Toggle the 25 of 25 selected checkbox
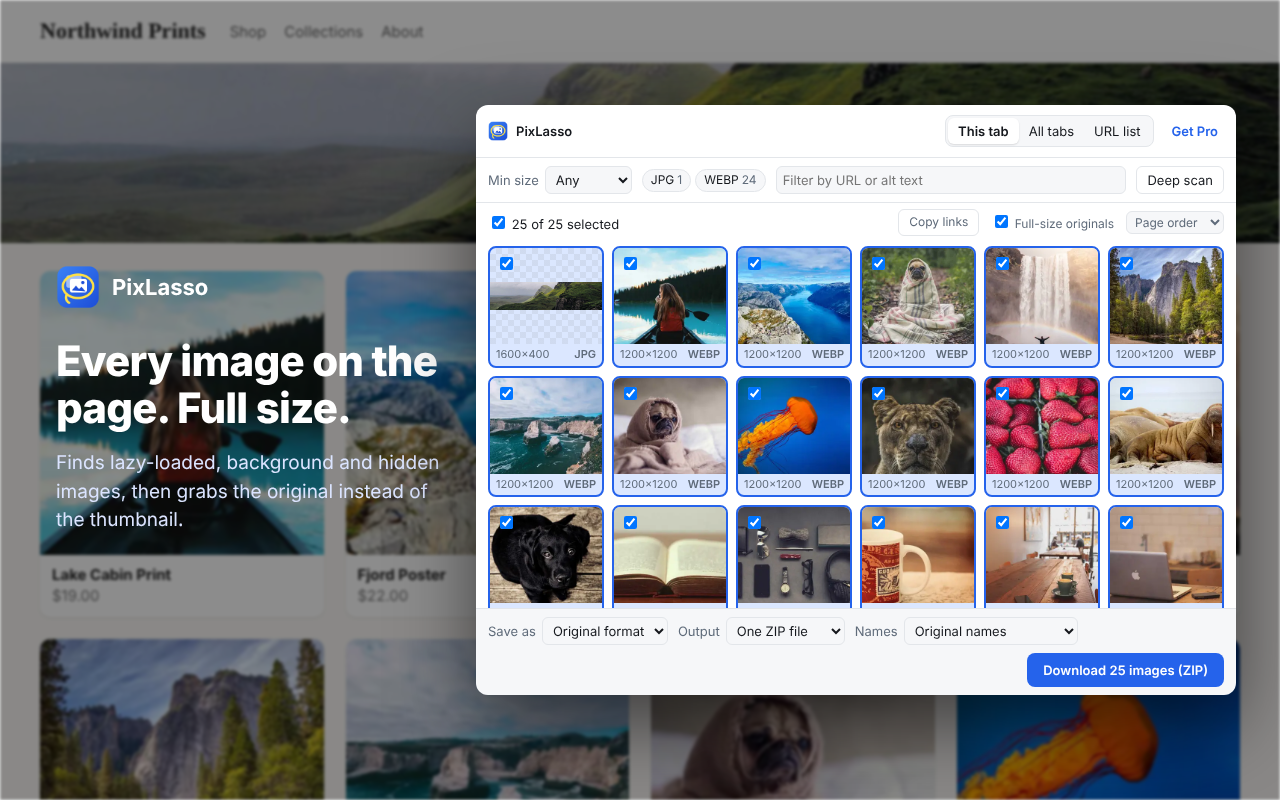Screen dimensions: 1280x800 click(x=498, y=223)
